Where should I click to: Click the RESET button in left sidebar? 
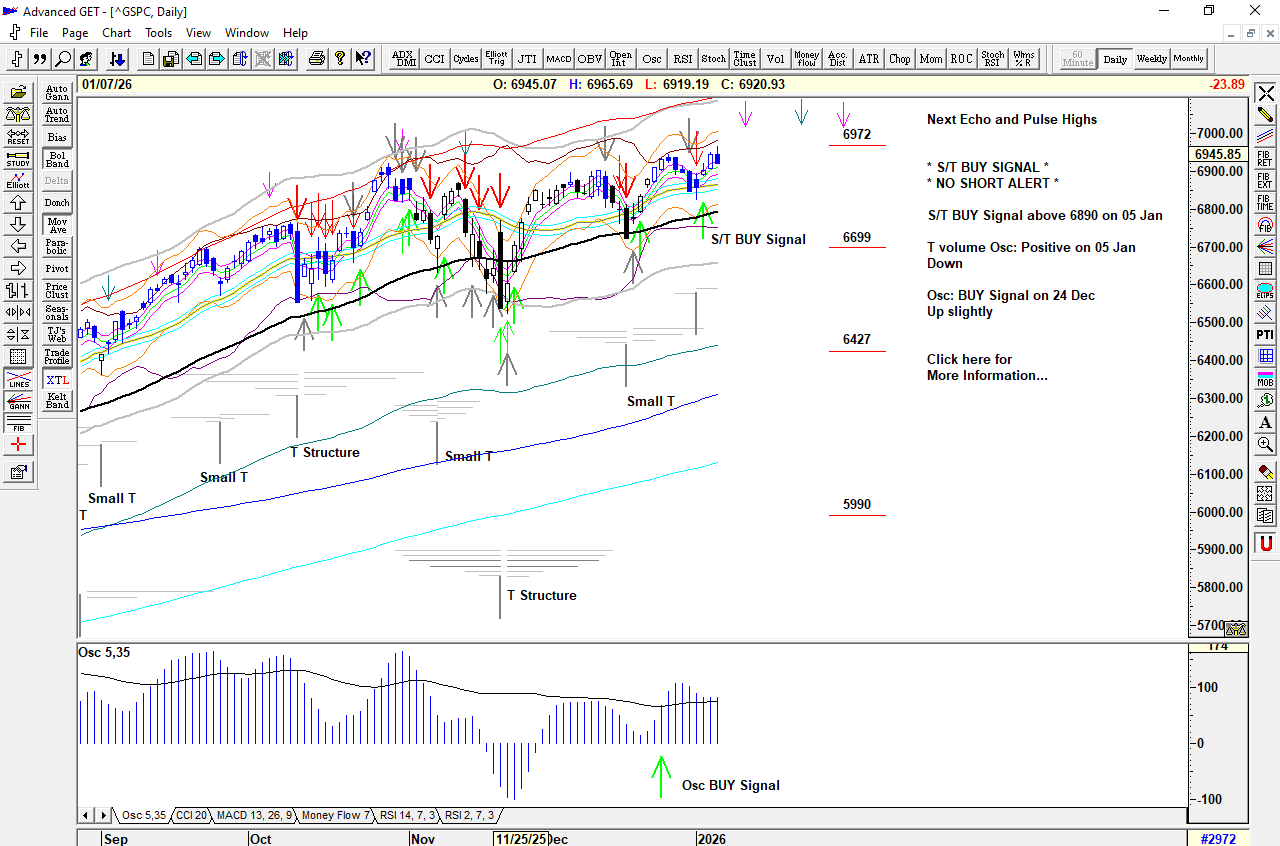tap(18, 136)
